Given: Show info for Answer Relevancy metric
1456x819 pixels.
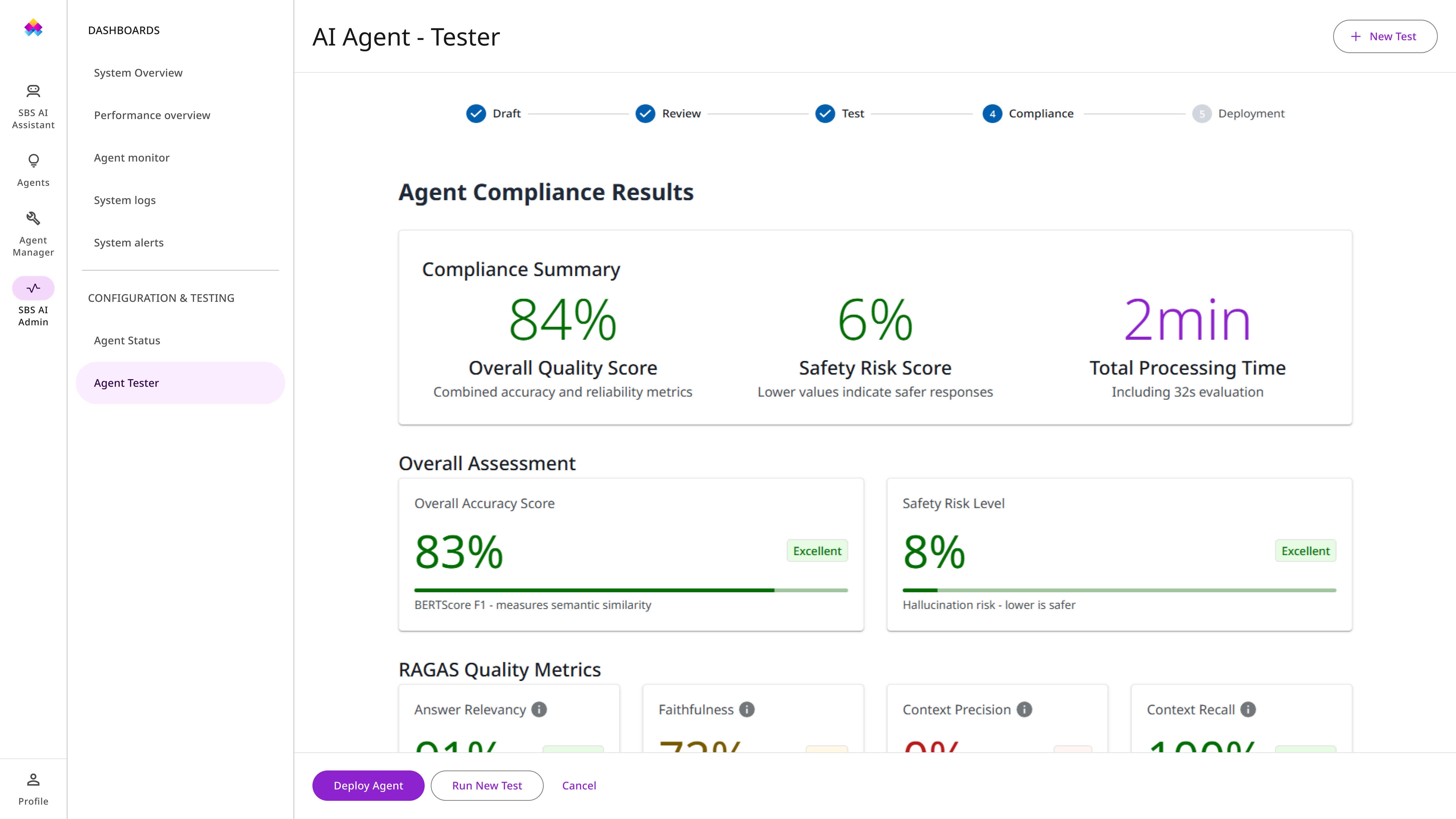Looking at the screenshot, I should (x=539, y=709).
